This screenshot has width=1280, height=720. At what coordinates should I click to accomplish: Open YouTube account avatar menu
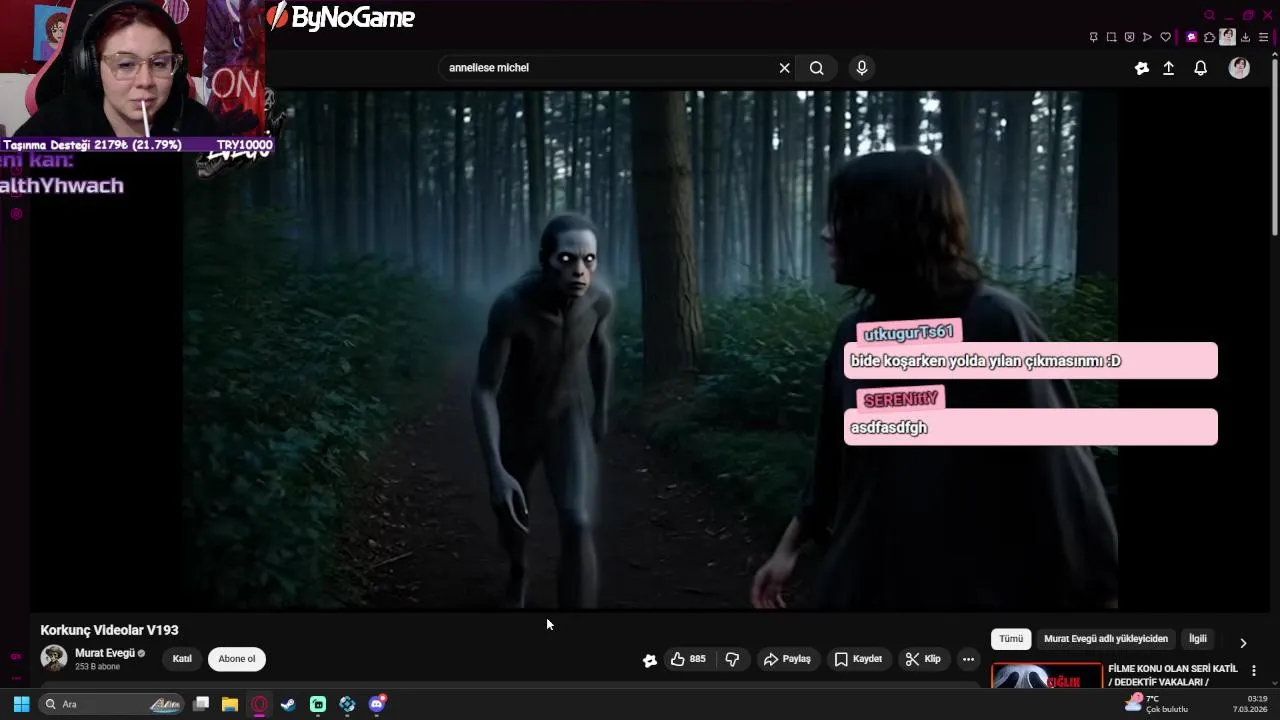(1239, 68)
